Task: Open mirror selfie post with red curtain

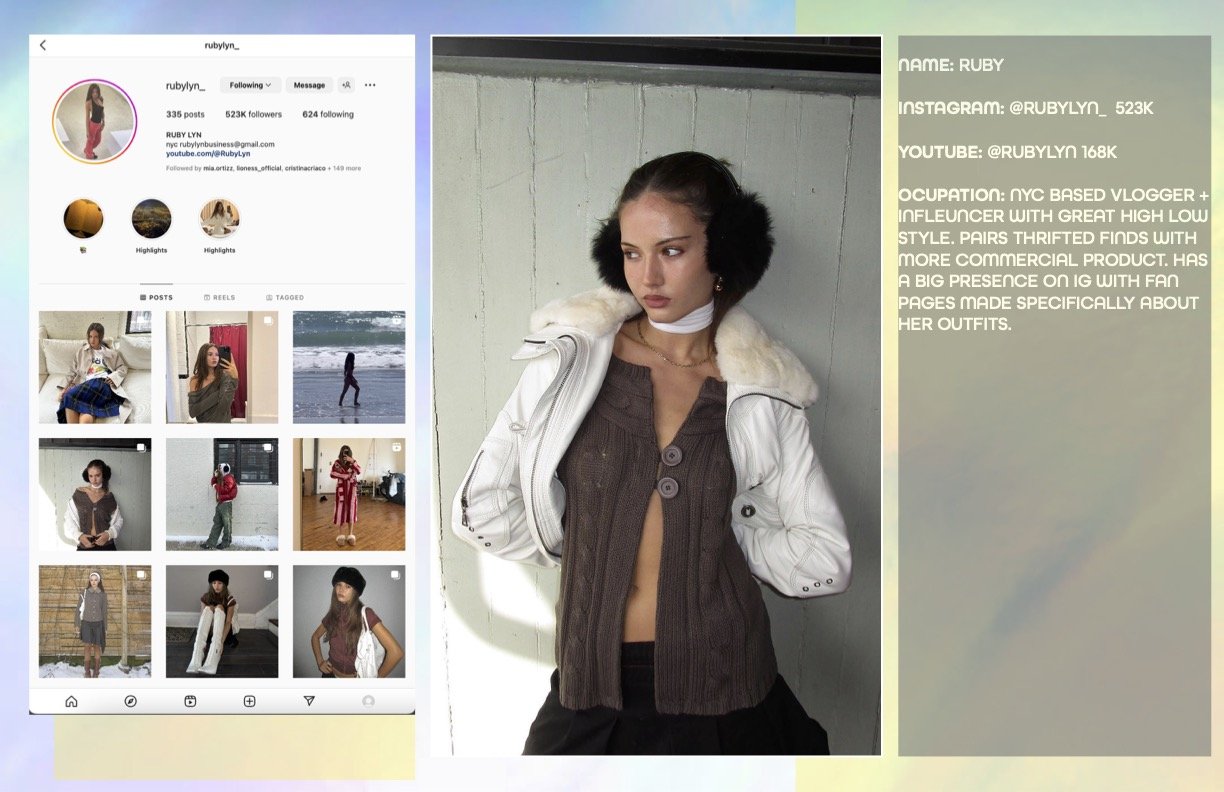Action: (x=222, y=367)
